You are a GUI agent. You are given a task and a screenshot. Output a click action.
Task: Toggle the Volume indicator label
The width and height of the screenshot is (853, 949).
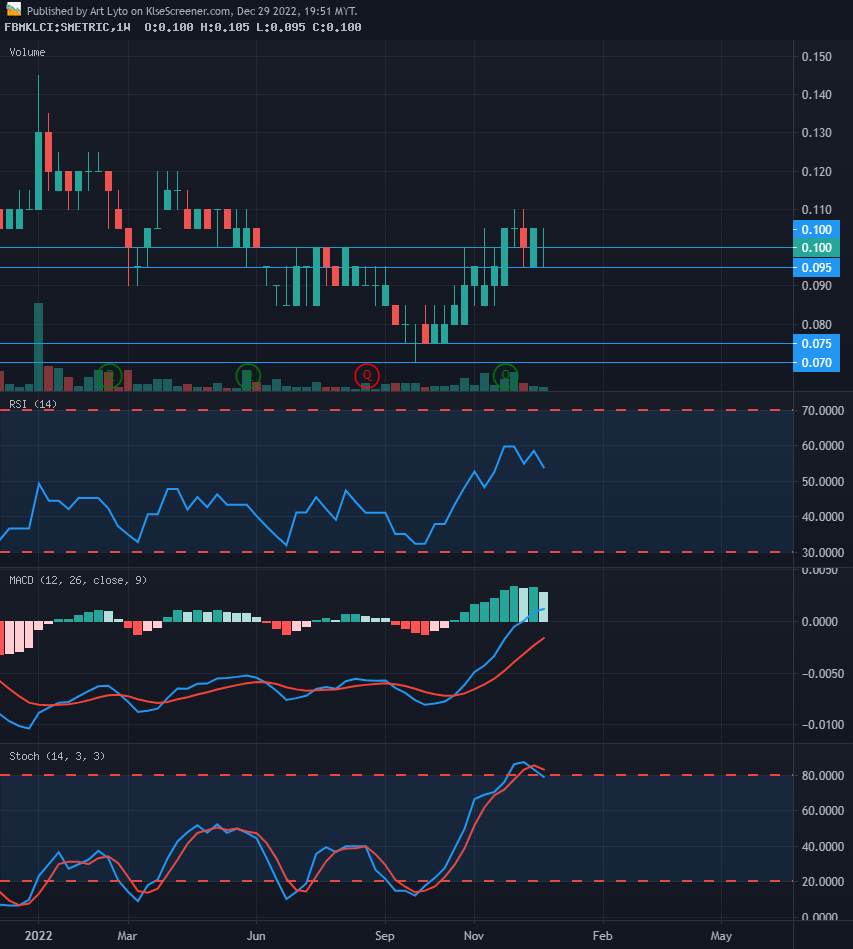click(x=27, y=52)
